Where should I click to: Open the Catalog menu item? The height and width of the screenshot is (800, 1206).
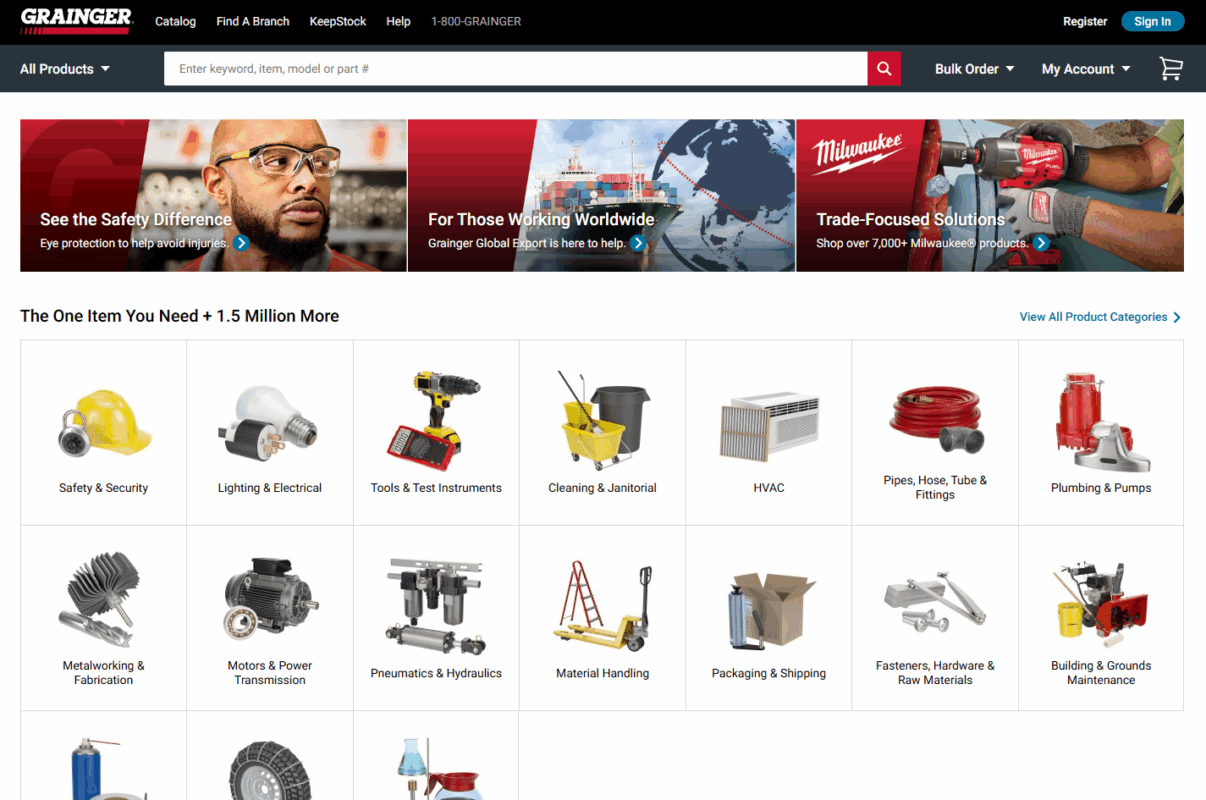pos(175,21)
